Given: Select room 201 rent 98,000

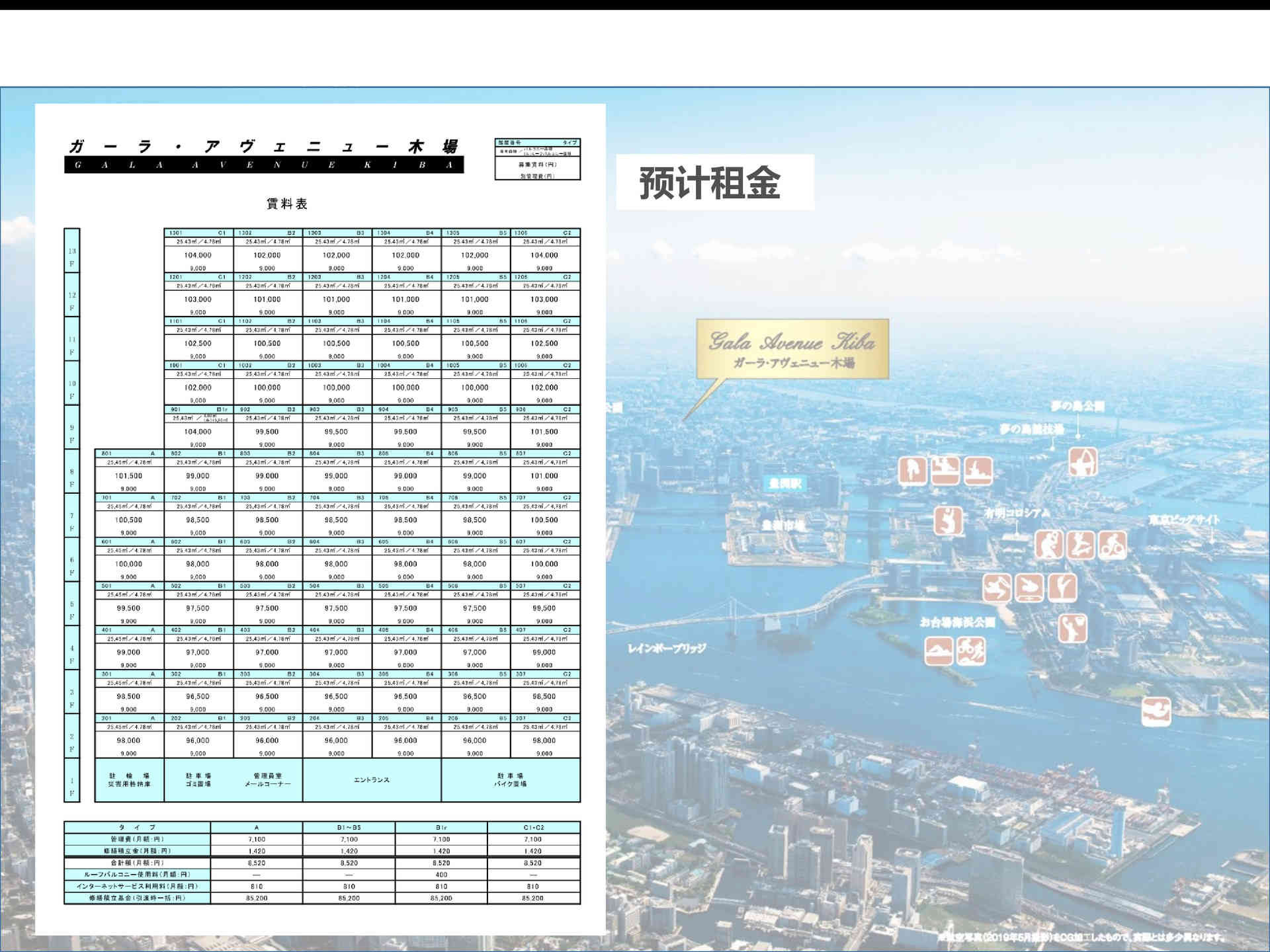Looking at the screenshot, I should tap(128, 740).
